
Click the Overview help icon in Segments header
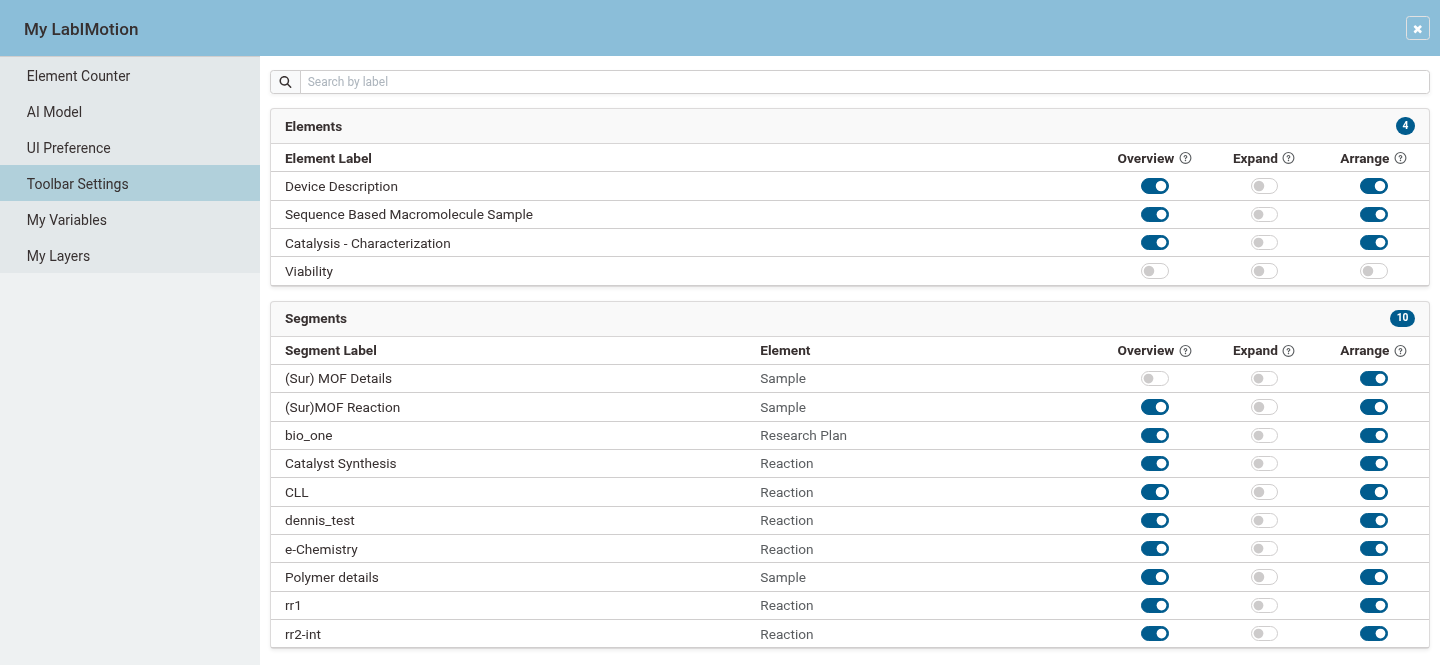pos(1186,351)
